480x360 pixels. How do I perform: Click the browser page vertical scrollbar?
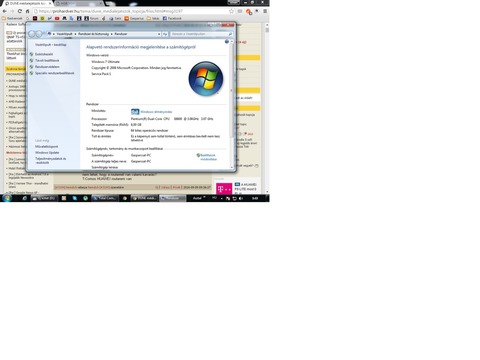267,108
